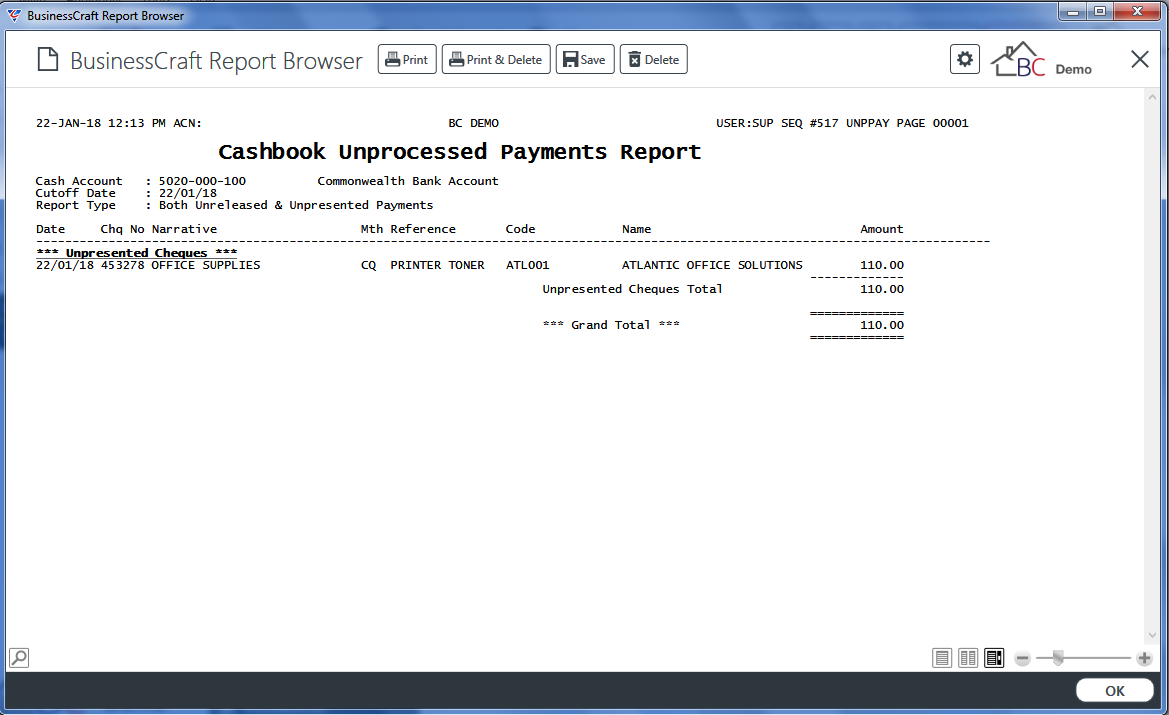
Task: Click the "Report Type" label
Action: pyautogui.click(x=75, y=205)
